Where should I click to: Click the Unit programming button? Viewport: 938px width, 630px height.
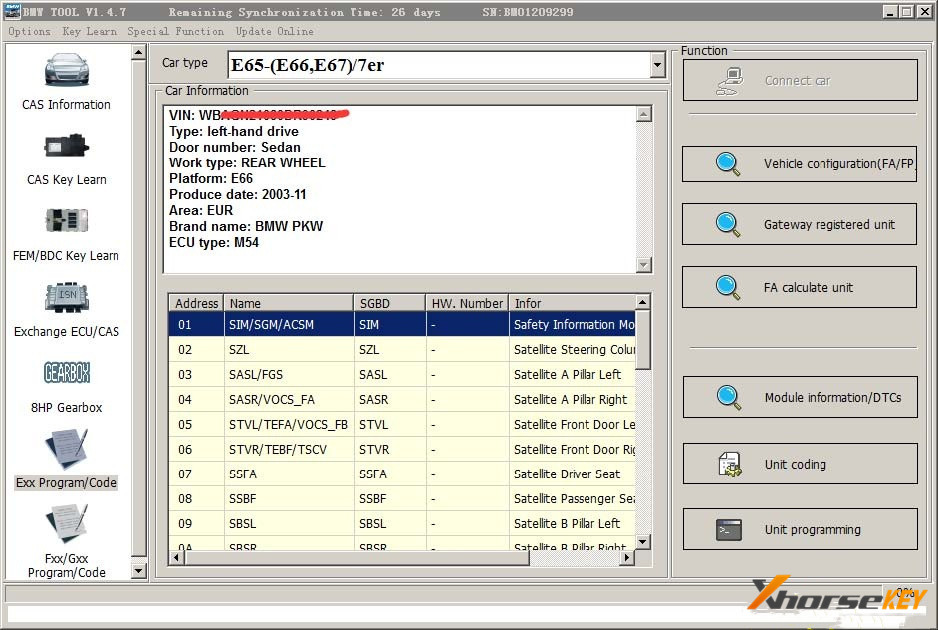pos(800,529)
